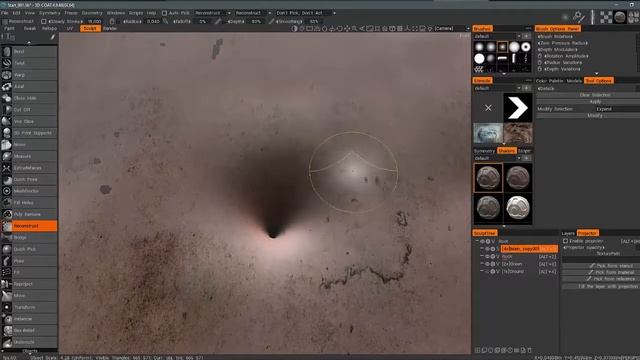The height and width of the screenshot is (360, 640).
Task: Select the Undercuts tool
Action: 29,342
